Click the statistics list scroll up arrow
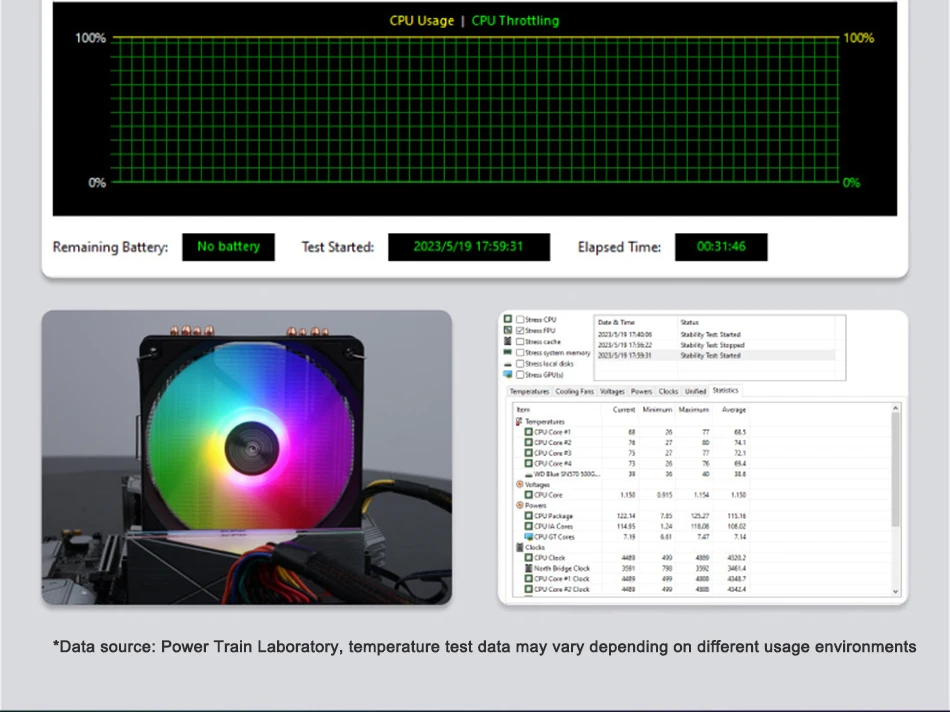The width and height of the screenshot is (950, 712). coord(895,408)
